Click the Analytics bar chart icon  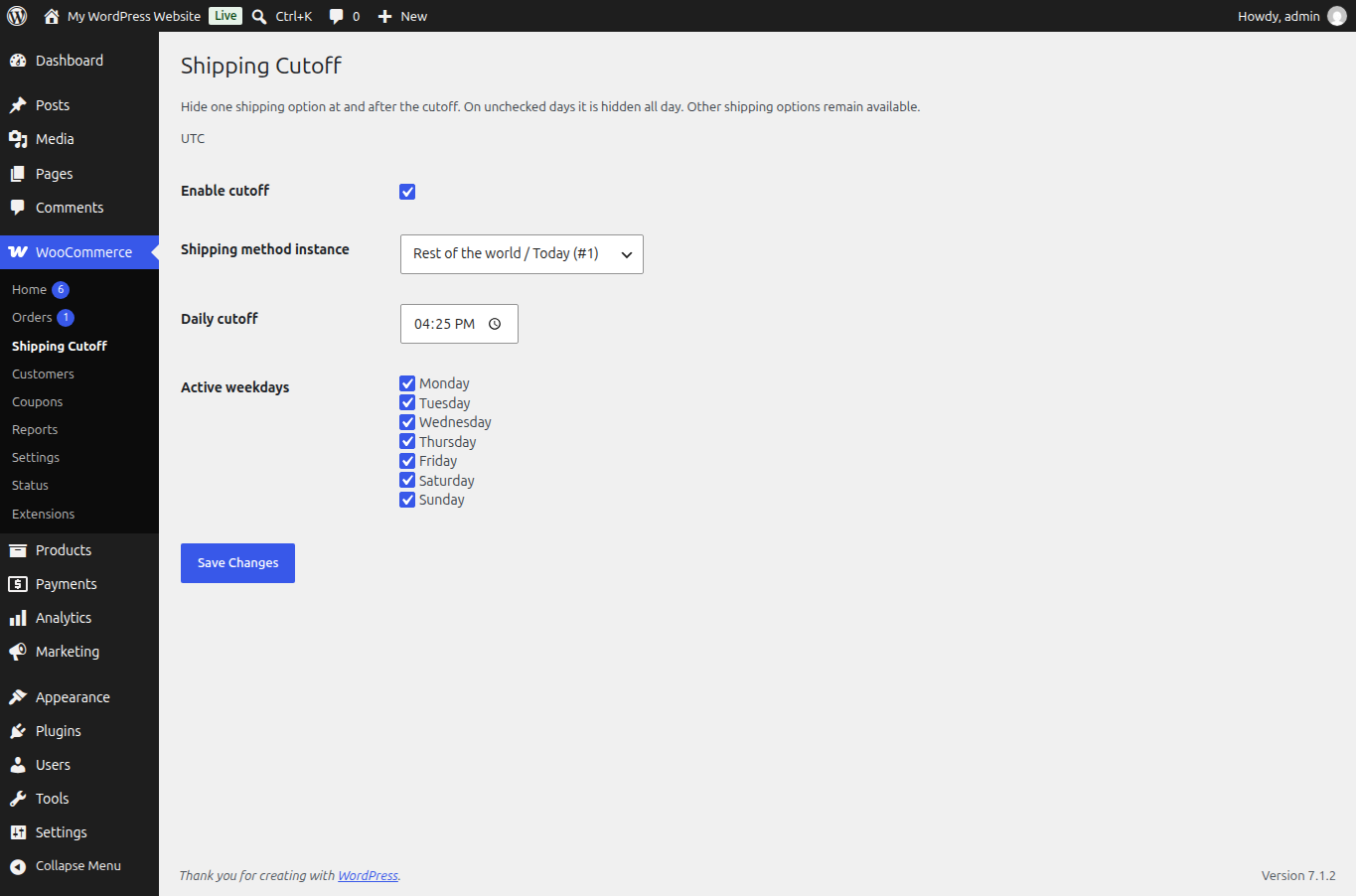[18, 618]
